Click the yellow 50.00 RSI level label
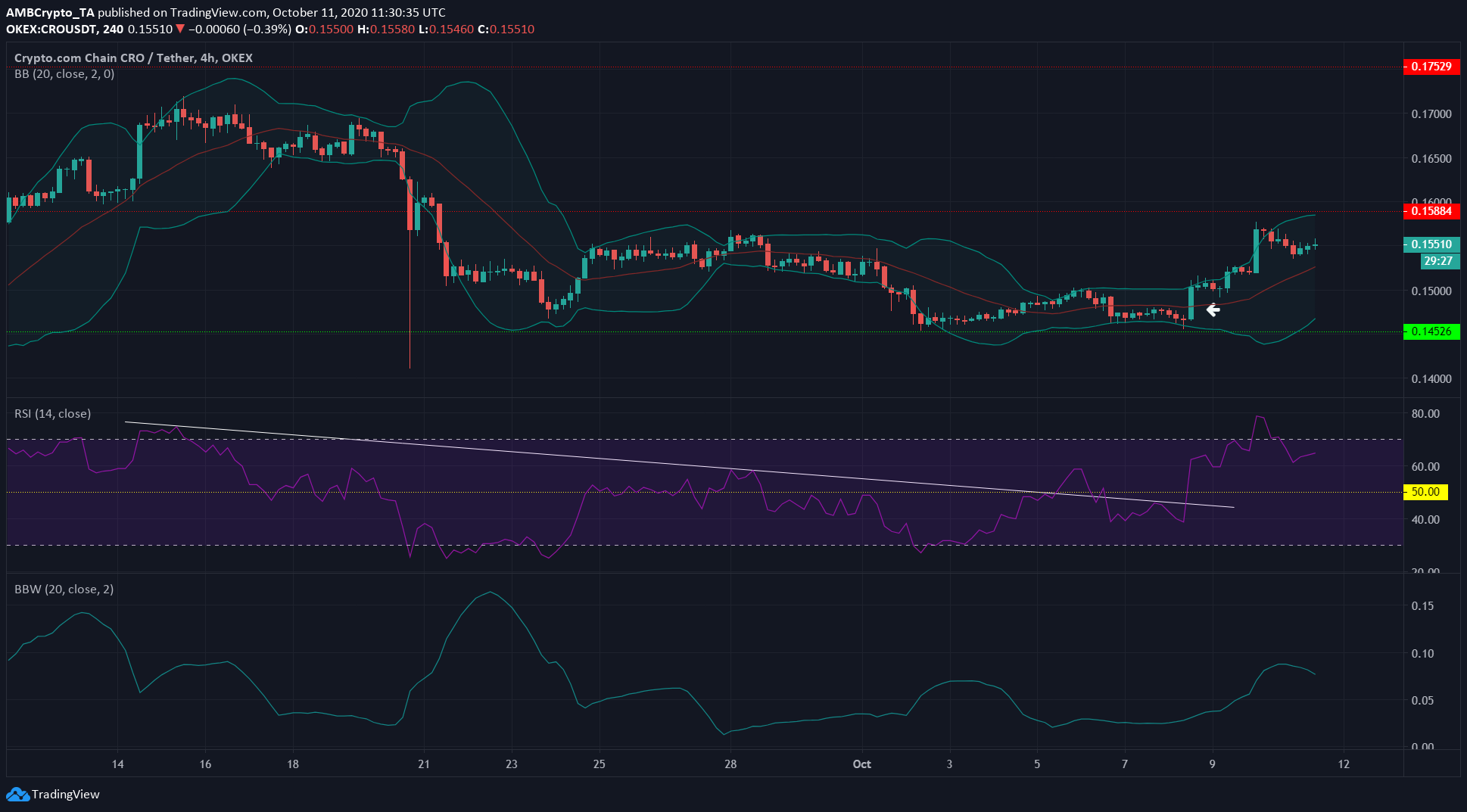Screen dimensions: 1467x812 1425,492
